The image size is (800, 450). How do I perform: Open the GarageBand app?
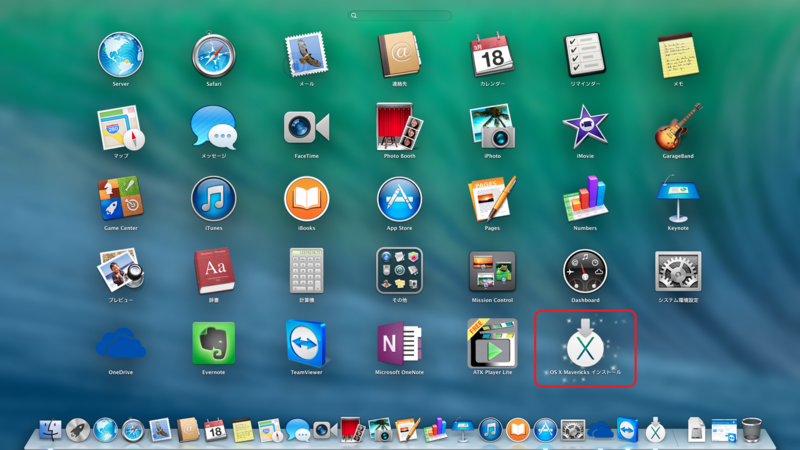[678, 127]
